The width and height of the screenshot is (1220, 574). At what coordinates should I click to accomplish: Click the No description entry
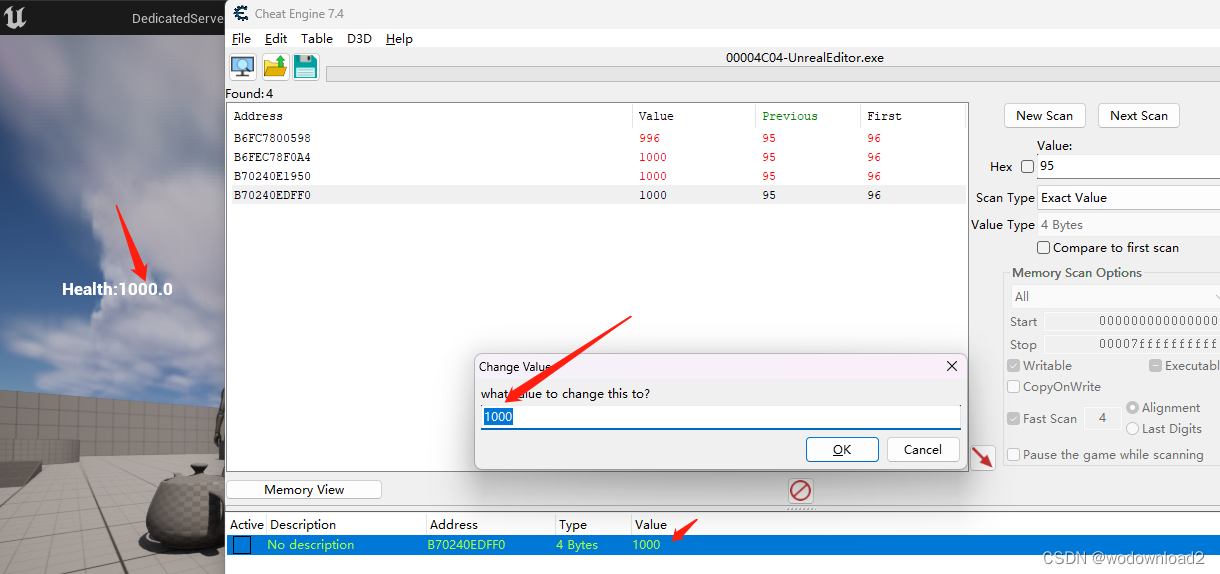310,545
